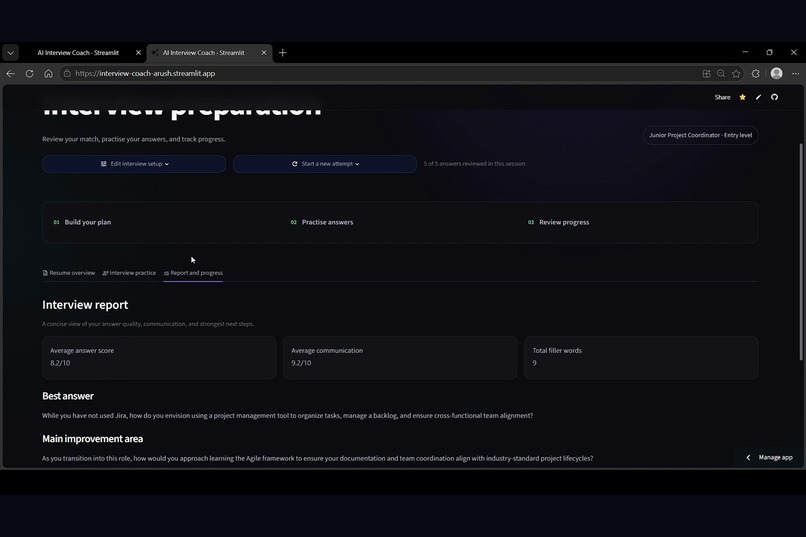Open the browser extensions icon

point(756,73)
